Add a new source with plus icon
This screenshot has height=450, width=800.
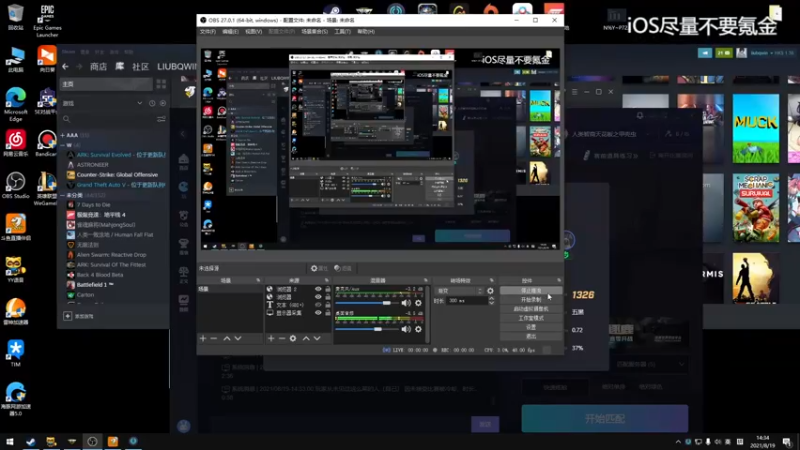[271, 338]
